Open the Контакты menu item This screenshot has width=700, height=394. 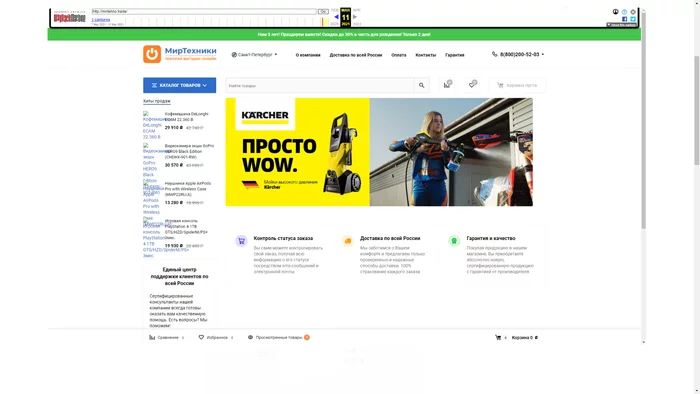425,55
